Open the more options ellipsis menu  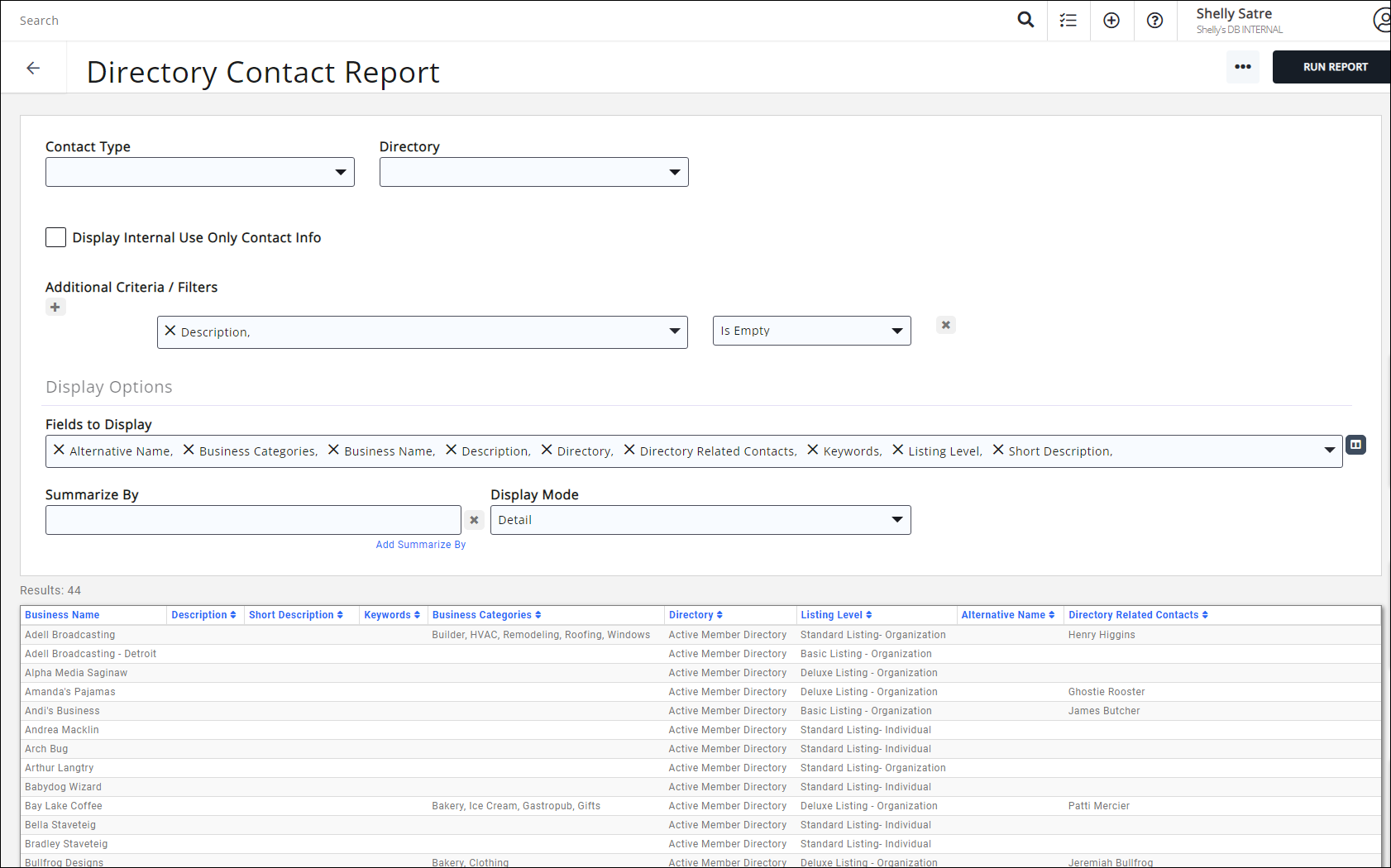(x=1243, y=67)
